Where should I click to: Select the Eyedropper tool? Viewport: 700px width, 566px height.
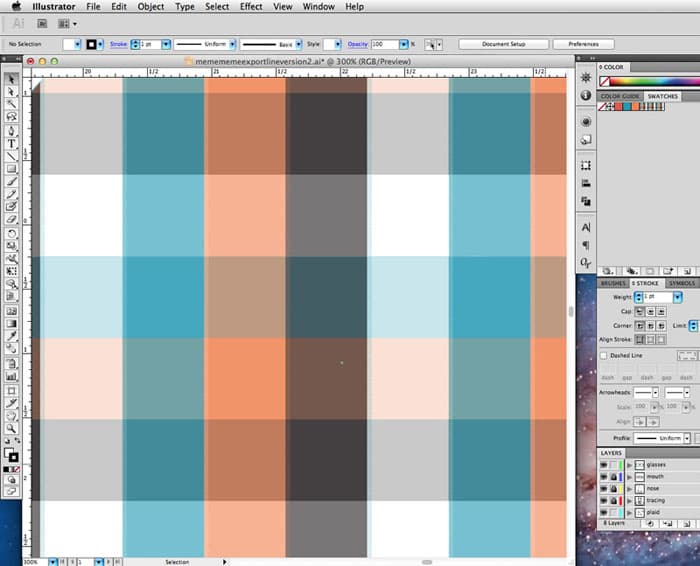click(11, 336)
